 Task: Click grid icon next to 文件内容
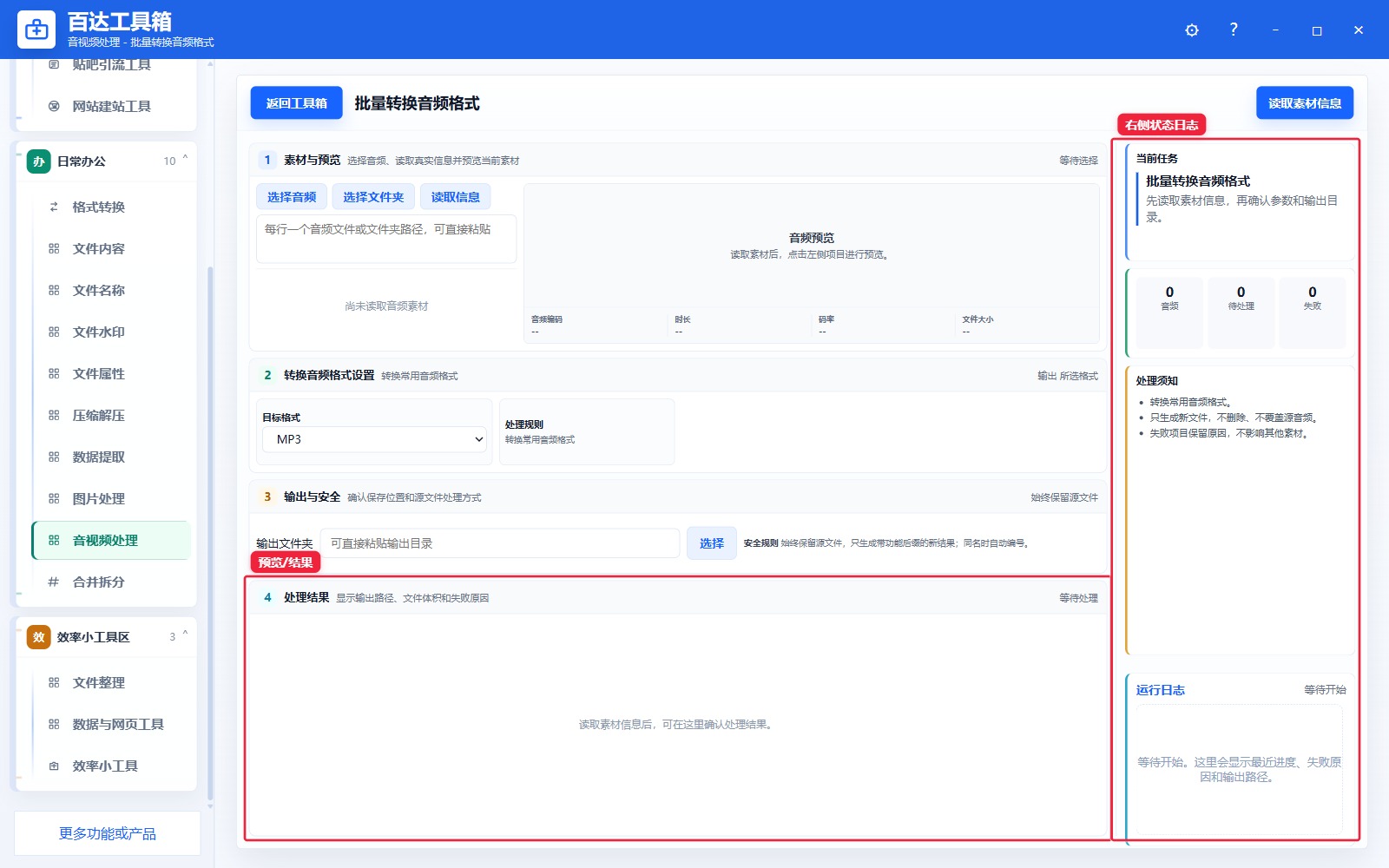pos(54,248)
